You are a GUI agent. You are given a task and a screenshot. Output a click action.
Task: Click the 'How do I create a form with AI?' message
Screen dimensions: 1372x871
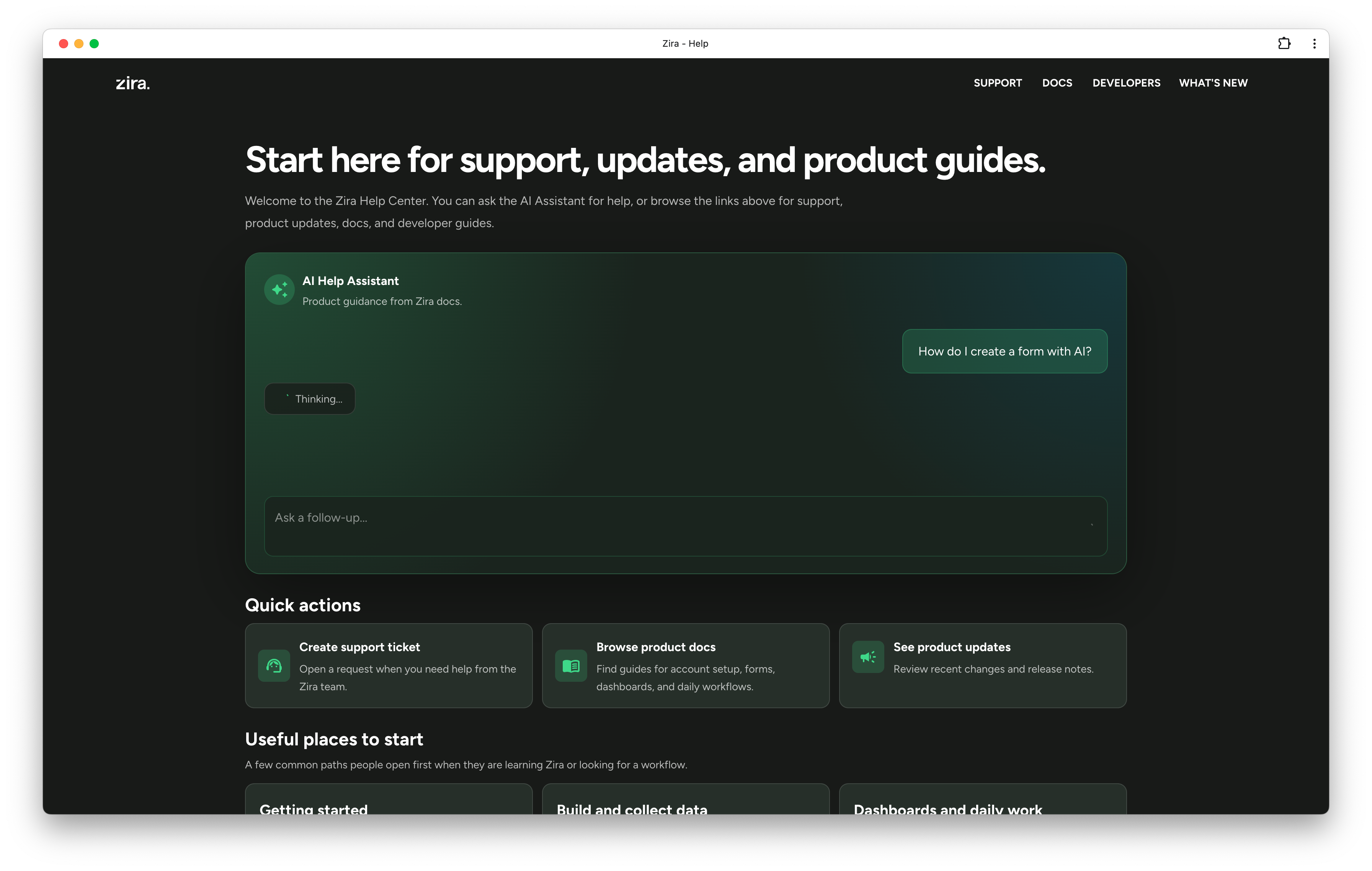tap(1004, 351)
